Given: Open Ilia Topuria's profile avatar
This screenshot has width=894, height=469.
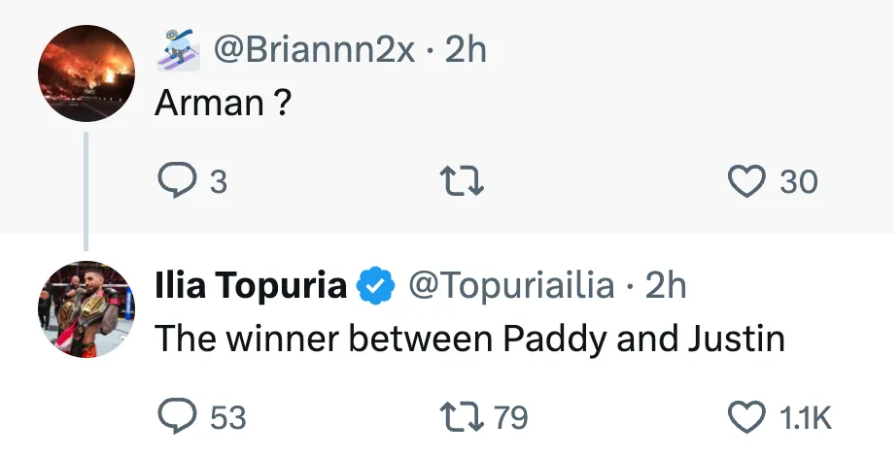Looking at the screenshot, I should pos(86,310).
